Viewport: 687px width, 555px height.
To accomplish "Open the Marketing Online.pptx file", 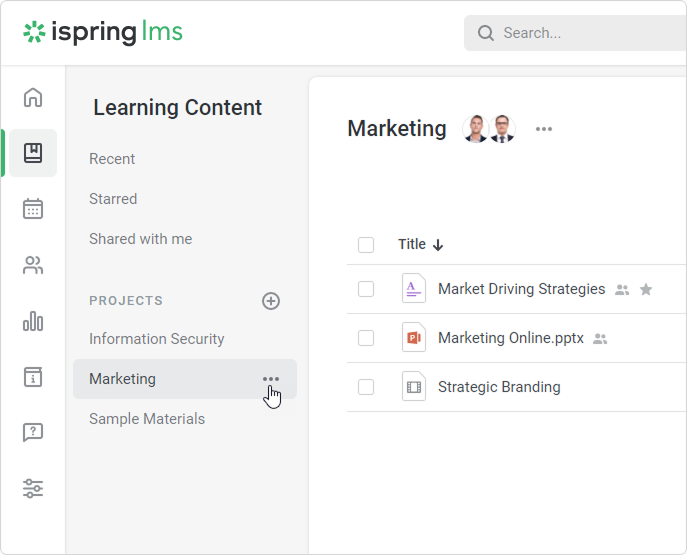I will 510,338.
